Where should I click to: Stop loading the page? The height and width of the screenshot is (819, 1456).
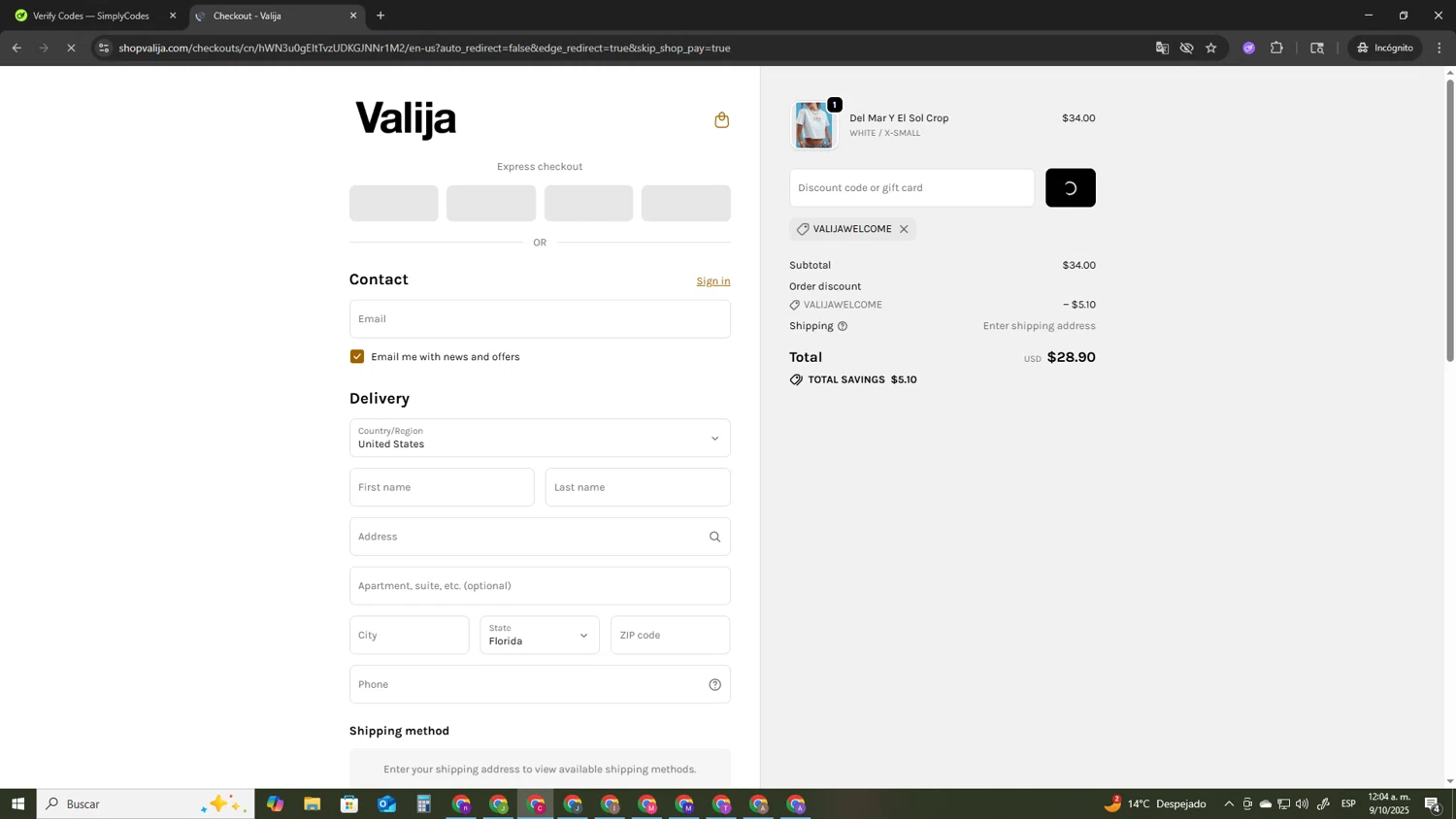click(71, 48)
